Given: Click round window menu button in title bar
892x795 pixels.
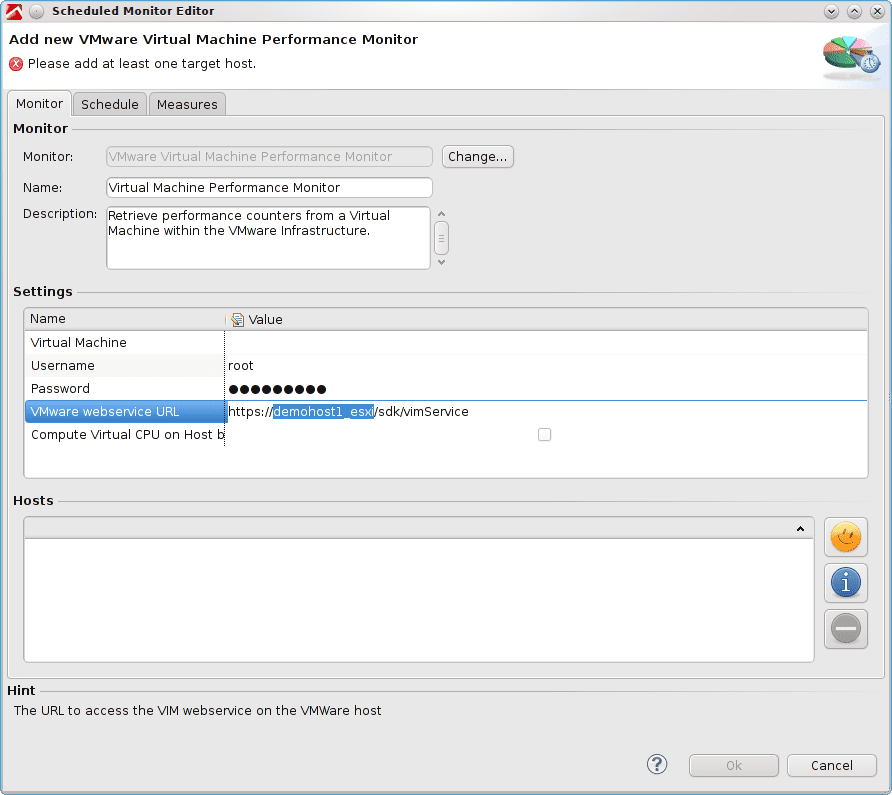Looking at the screenshot, I should 36,11.
